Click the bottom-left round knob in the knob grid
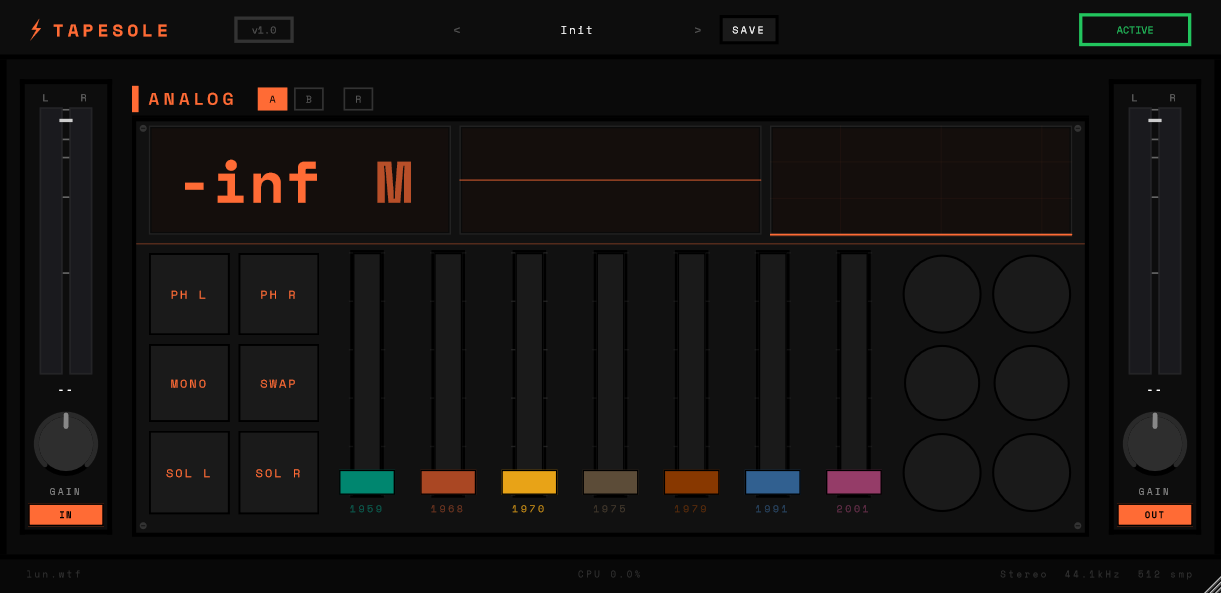Image resolution: width=1221 pixels, height=593 pixels. (x=942, y=472)
